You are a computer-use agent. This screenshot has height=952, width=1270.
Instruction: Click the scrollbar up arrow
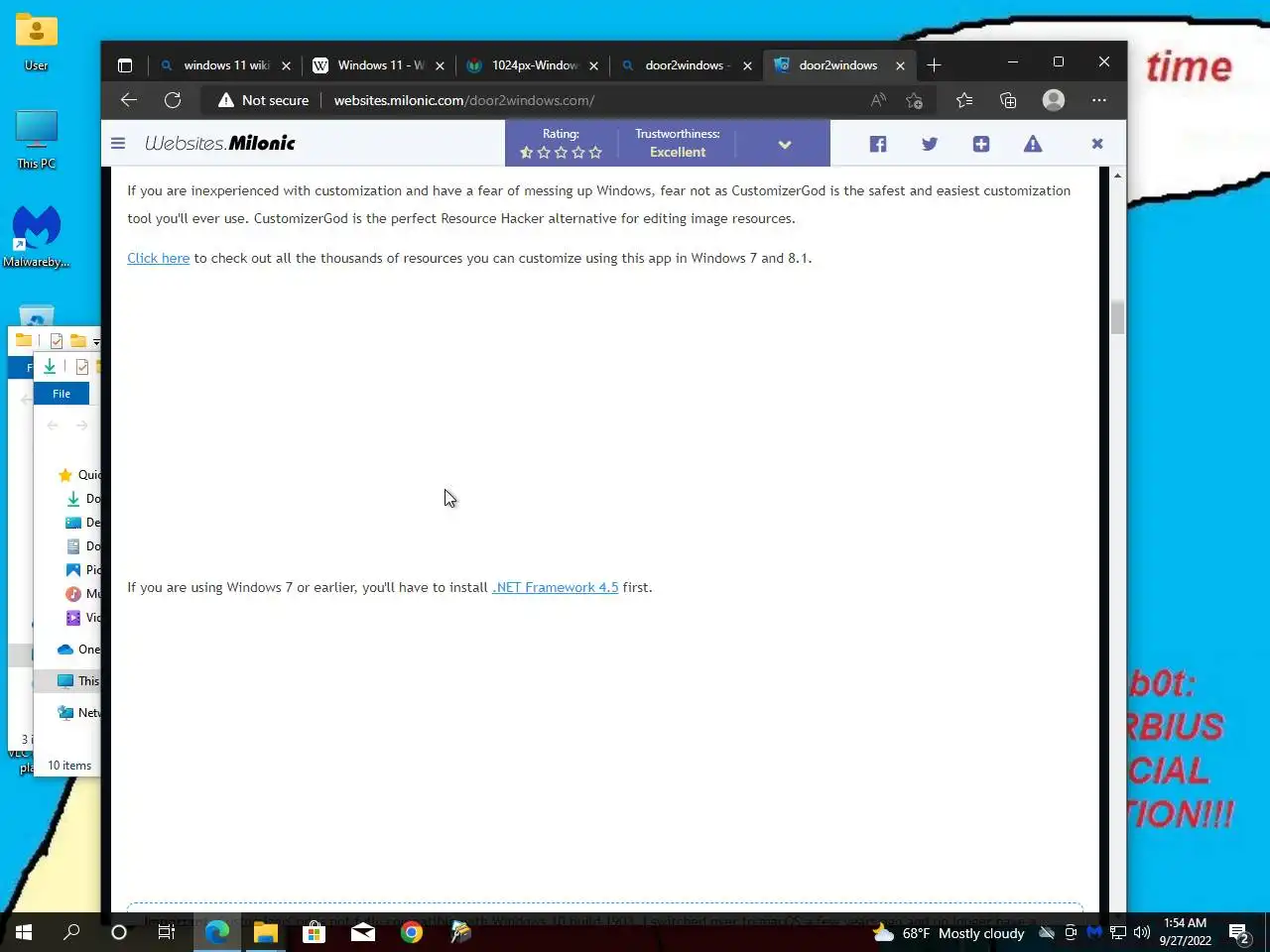pos(1117,176)
